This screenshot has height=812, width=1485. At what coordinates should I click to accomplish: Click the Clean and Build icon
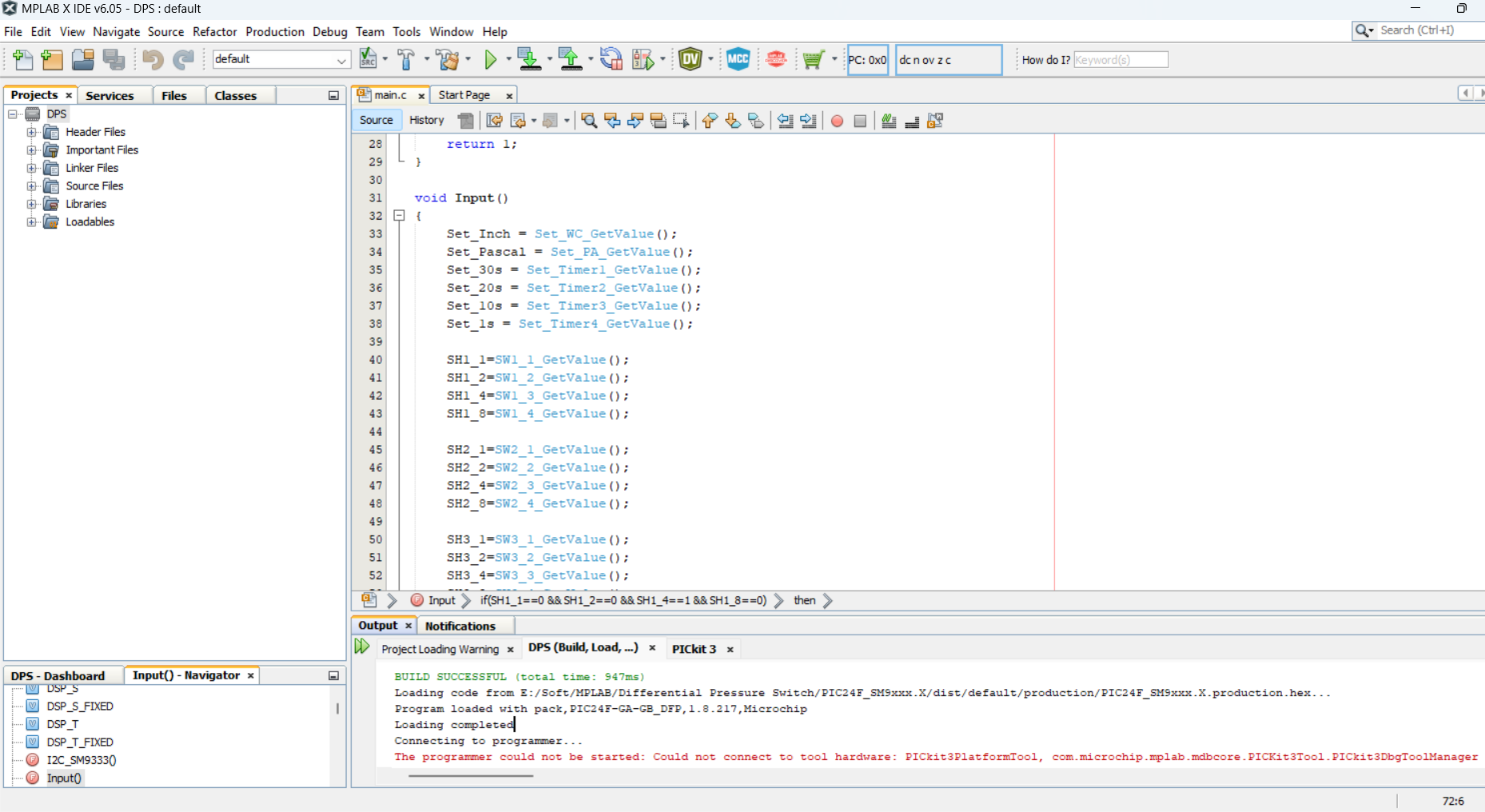point(448,60)
